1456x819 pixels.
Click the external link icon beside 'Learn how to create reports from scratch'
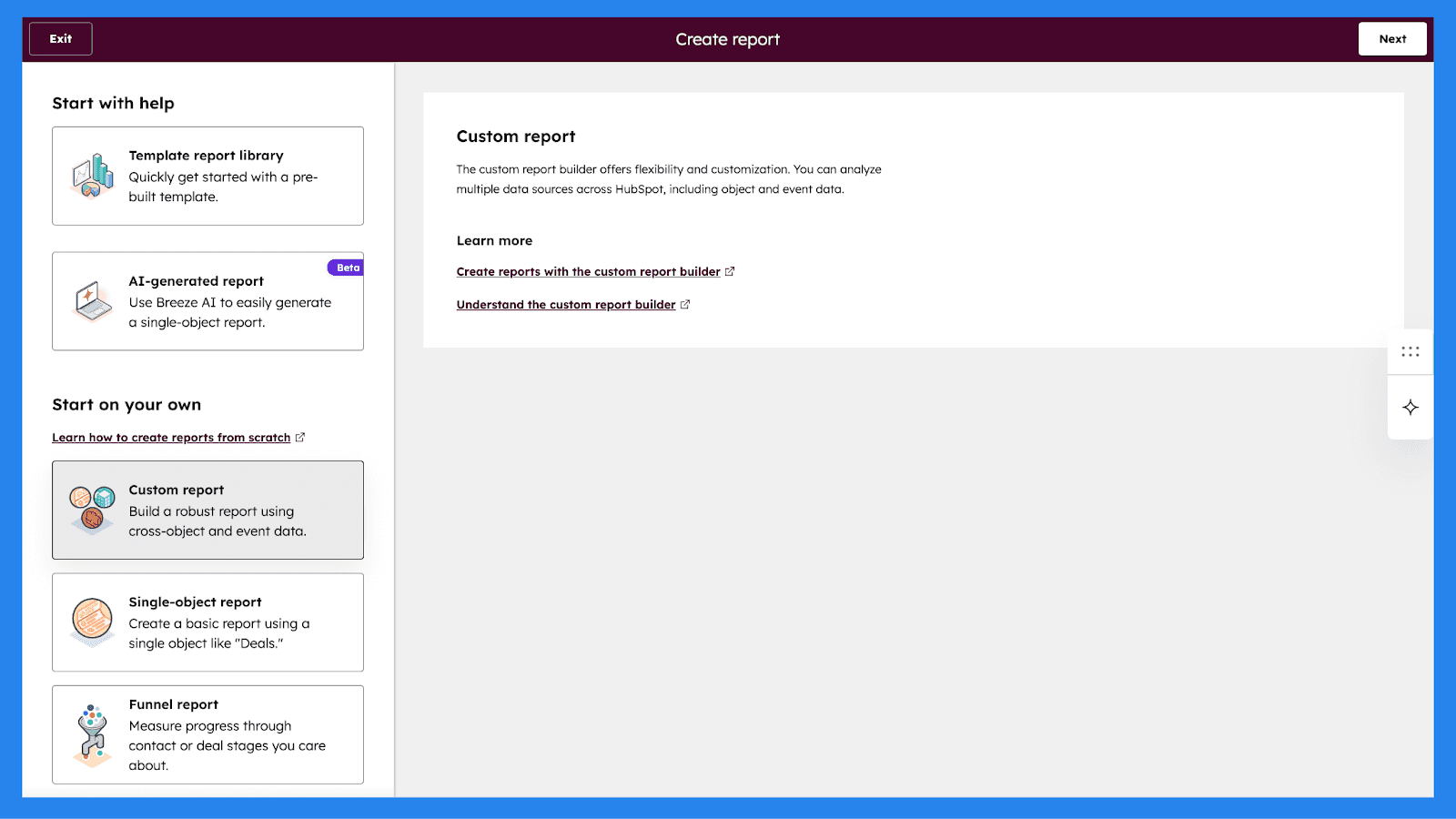pyautogui.click(x=300, y=437)
